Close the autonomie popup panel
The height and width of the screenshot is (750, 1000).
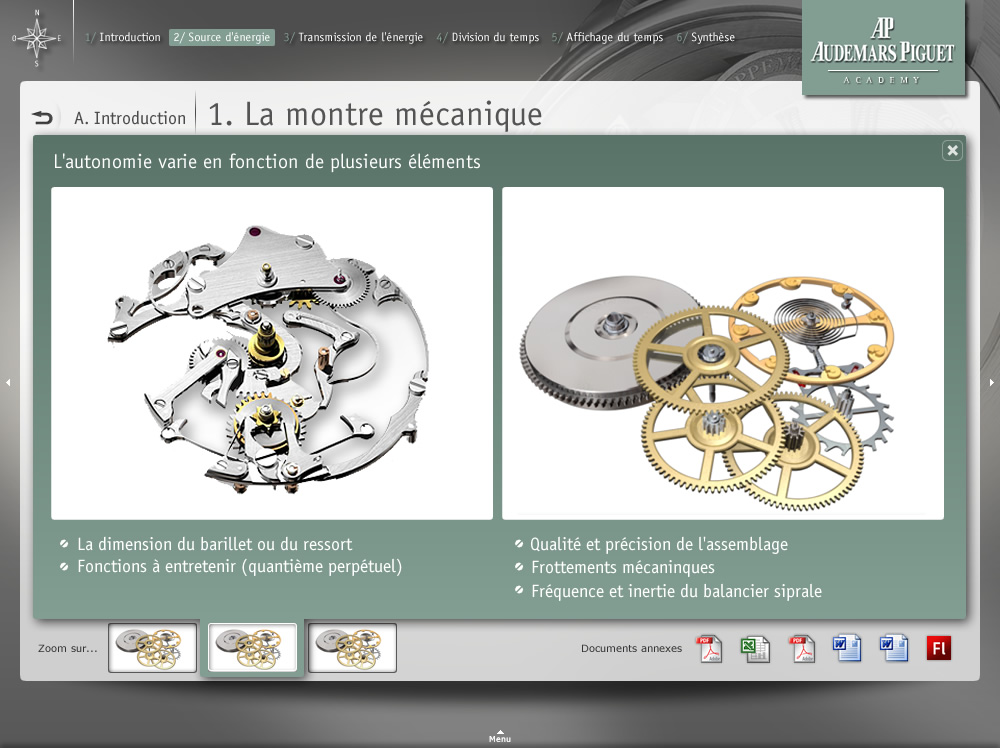pos(952,151)
